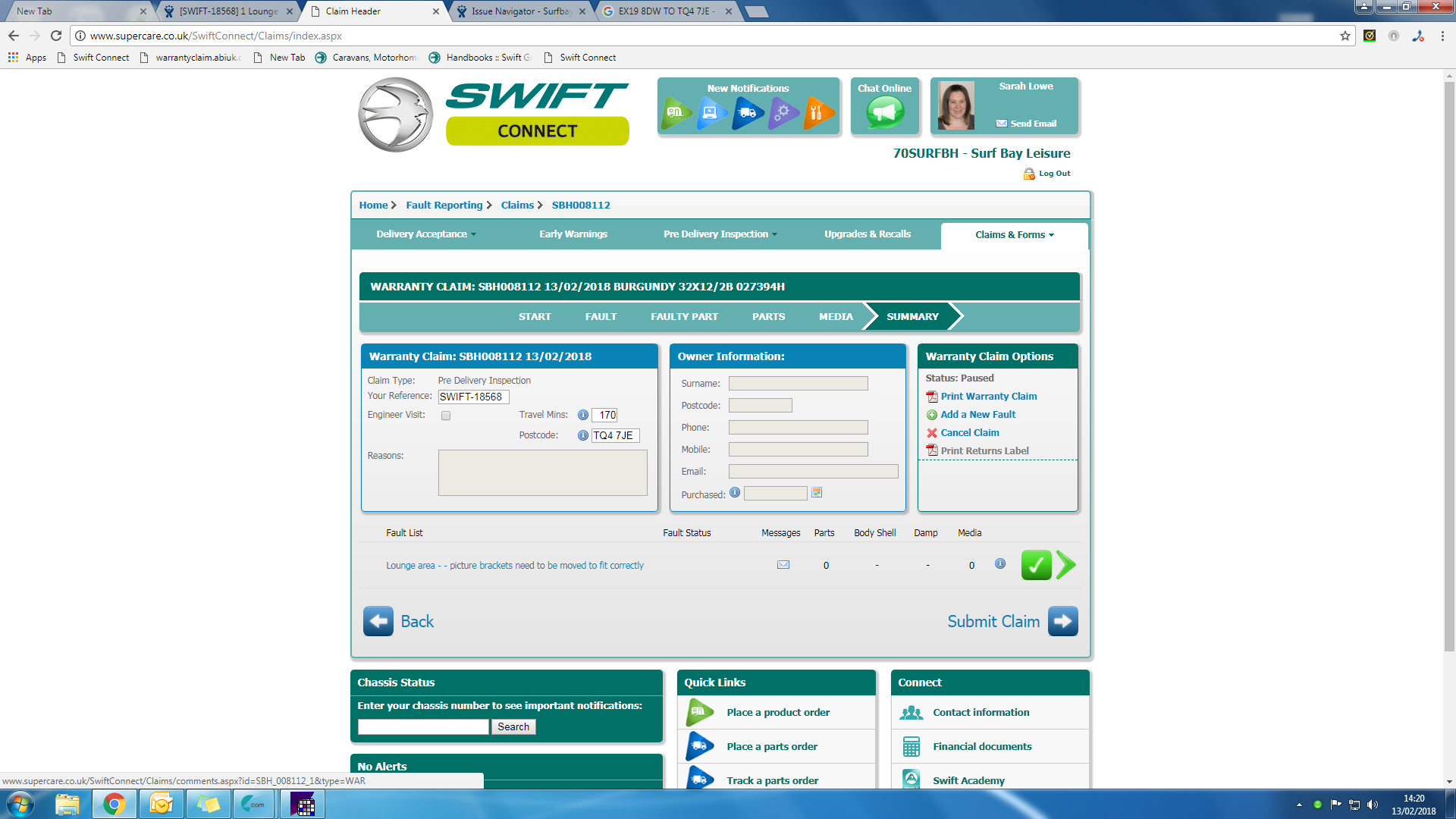Image resolution: width=1456 pixels, height=819 pixels.
Task: Click the Travel Mins info icon
Action: click(x=583, y=415)
